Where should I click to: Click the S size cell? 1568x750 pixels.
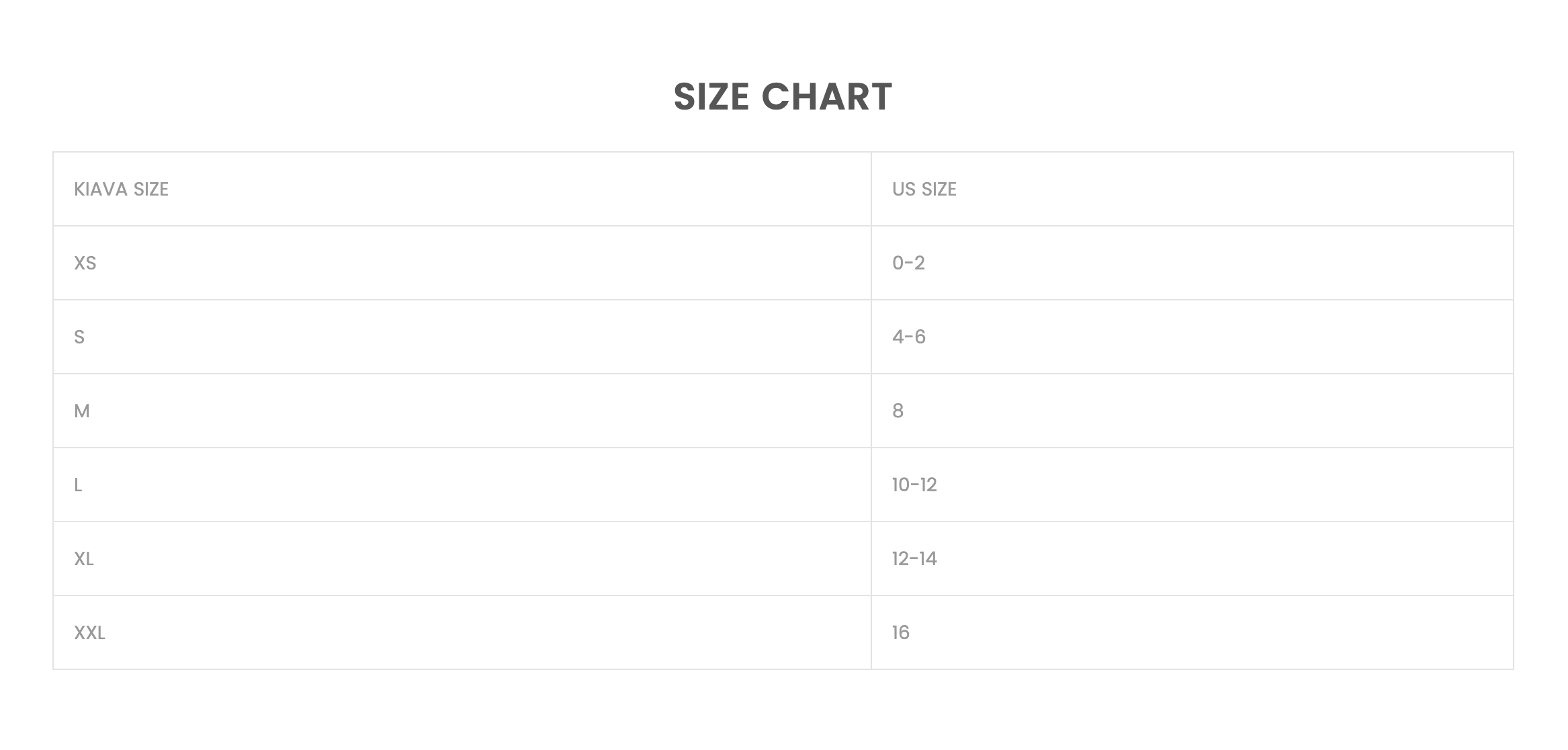click(x=79, y=337)
